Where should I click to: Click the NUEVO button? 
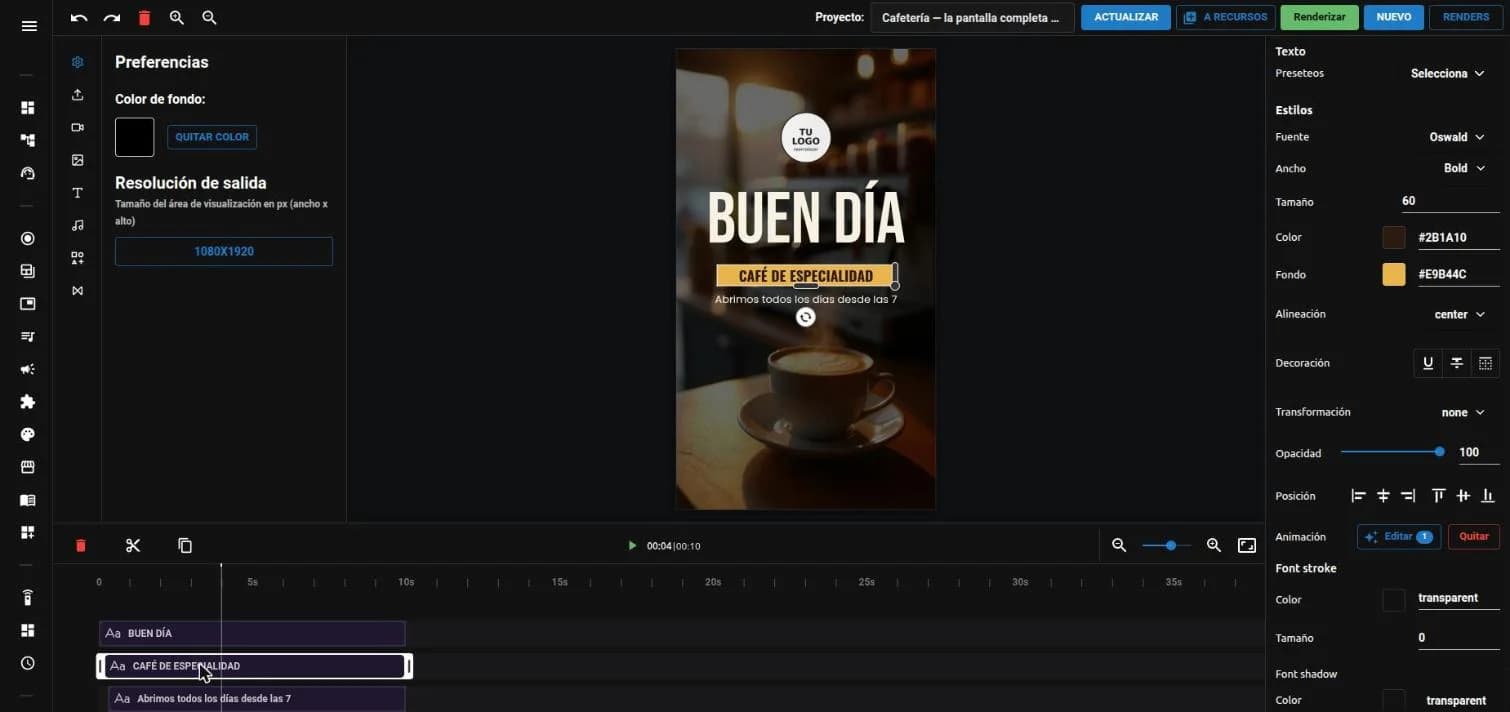pos(1394,18)
